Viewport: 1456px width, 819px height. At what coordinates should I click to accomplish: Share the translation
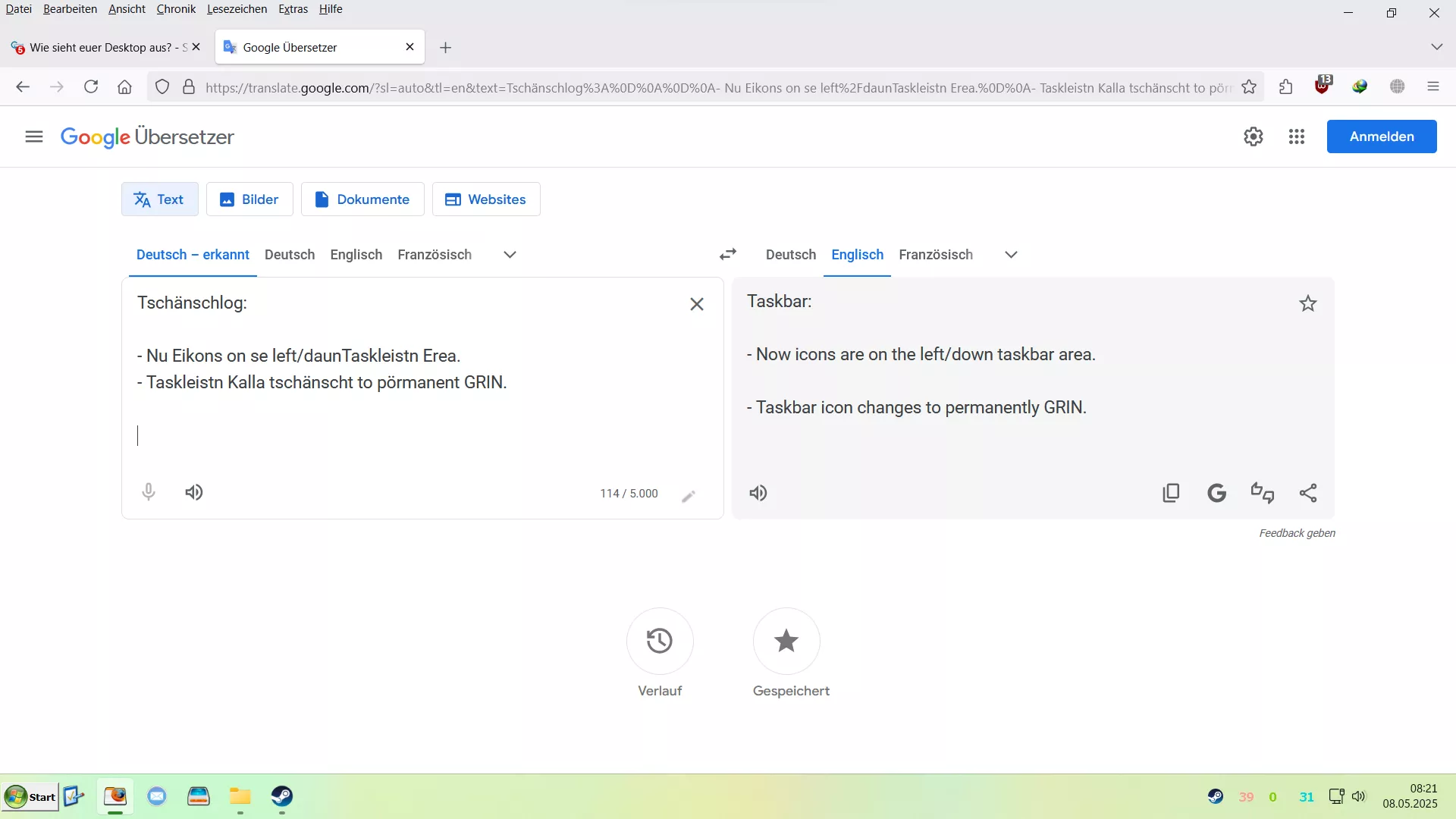1308,493
